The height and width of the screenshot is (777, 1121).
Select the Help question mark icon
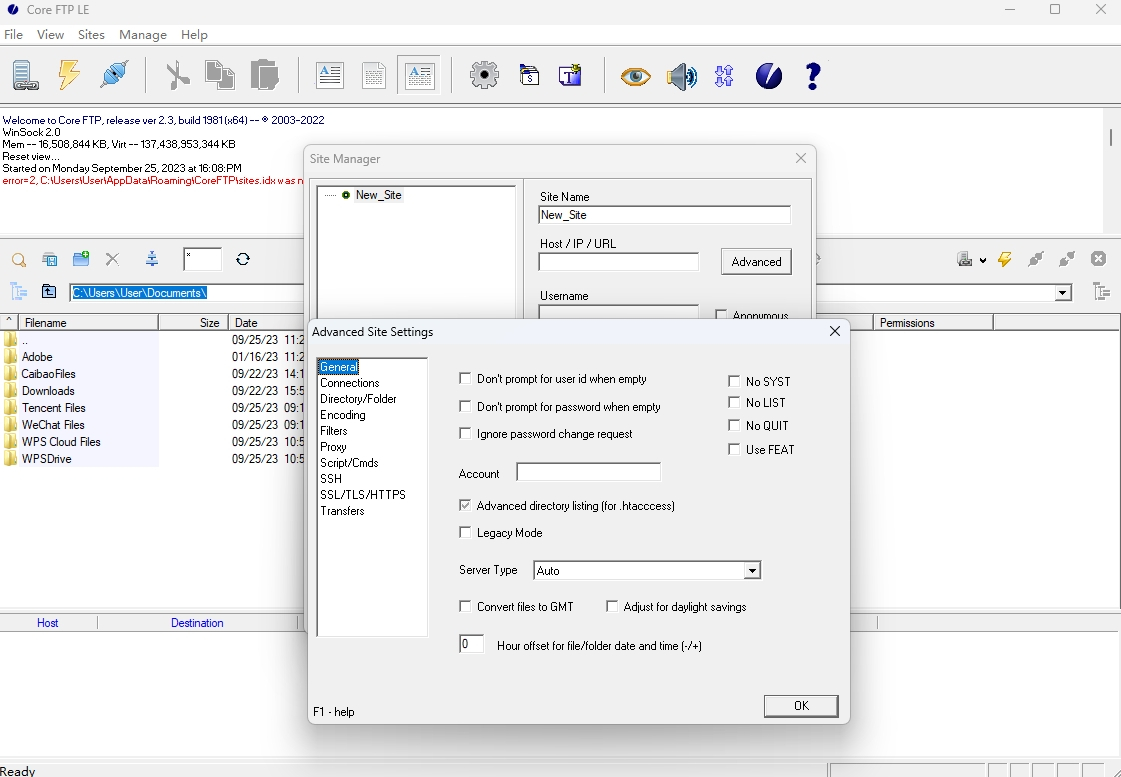812,74
